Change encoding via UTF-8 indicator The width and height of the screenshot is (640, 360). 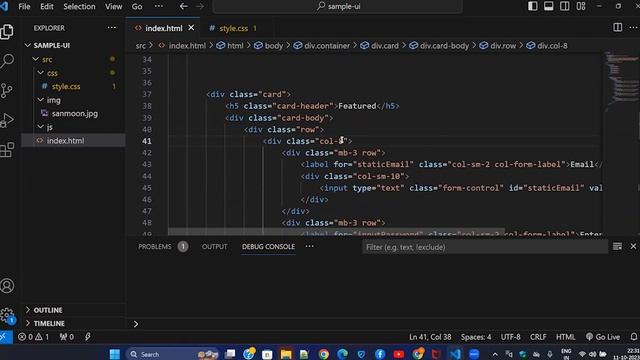tap(510, 337)
